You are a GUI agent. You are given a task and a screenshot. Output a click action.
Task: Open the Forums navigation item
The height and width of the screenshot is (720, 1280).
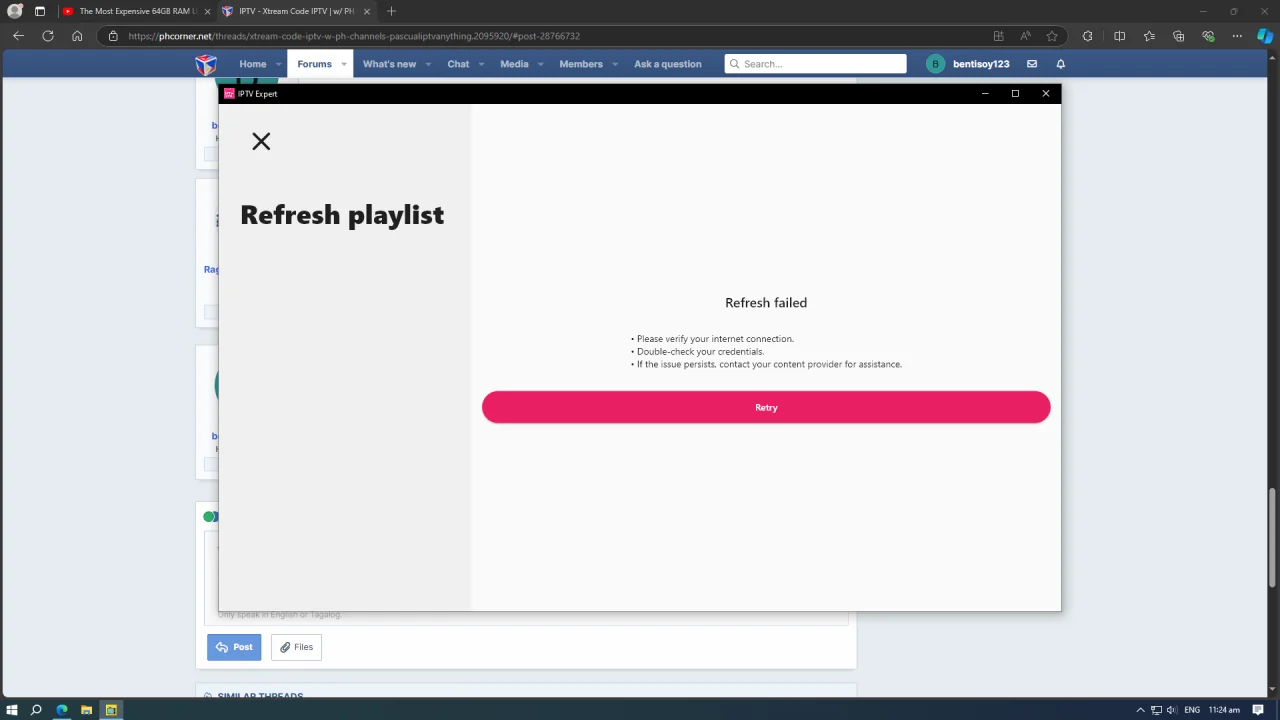(x=314, y=64)
